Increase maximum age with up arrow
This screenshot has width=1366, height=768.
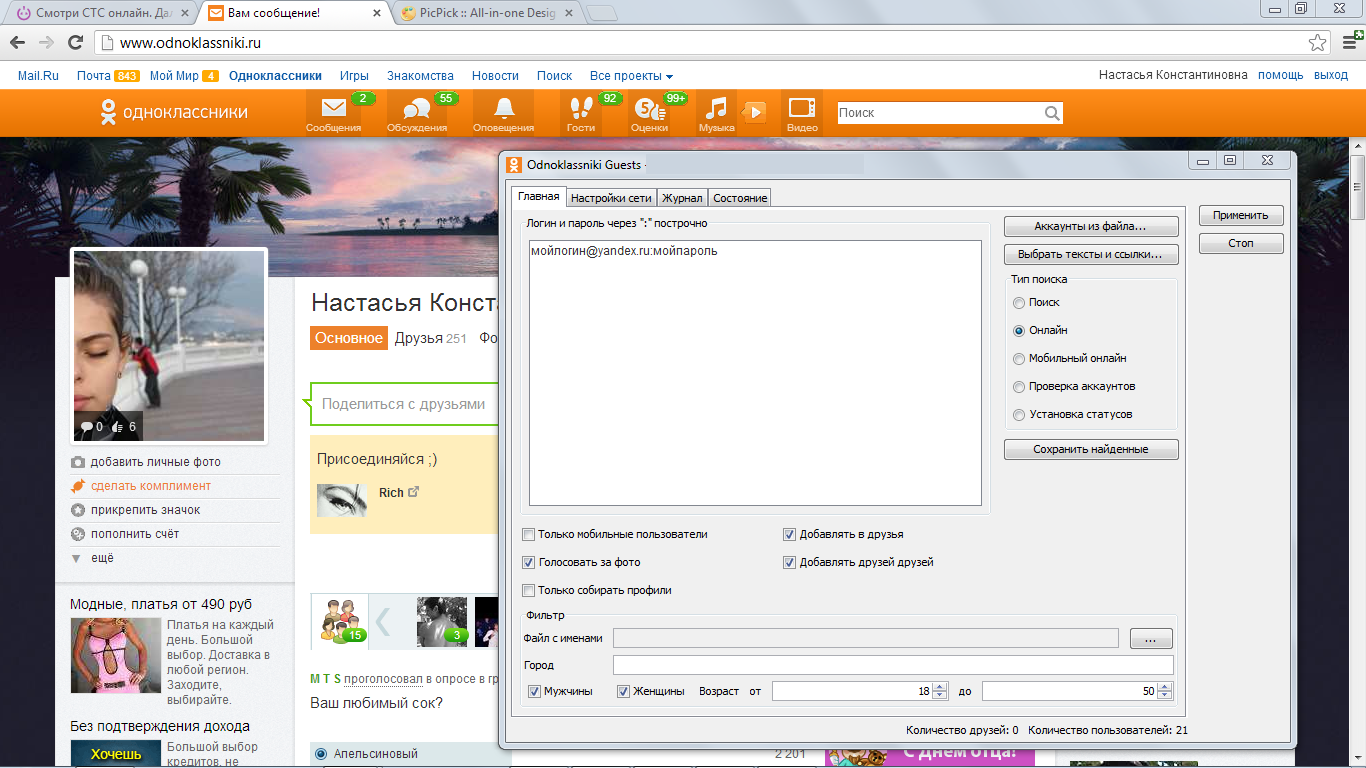pyautogui.click(x=1165, y=687)
